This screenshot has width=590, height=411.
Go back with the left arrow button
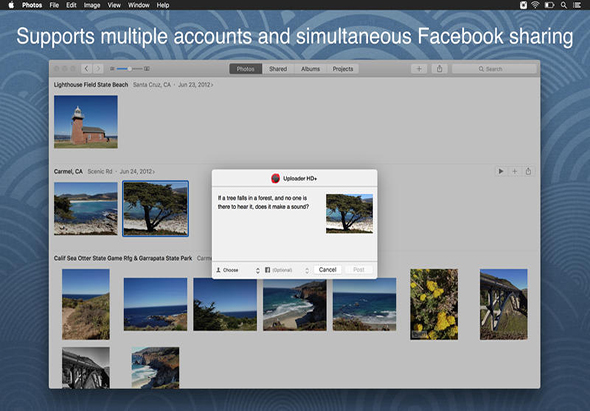tap(87, 68)
